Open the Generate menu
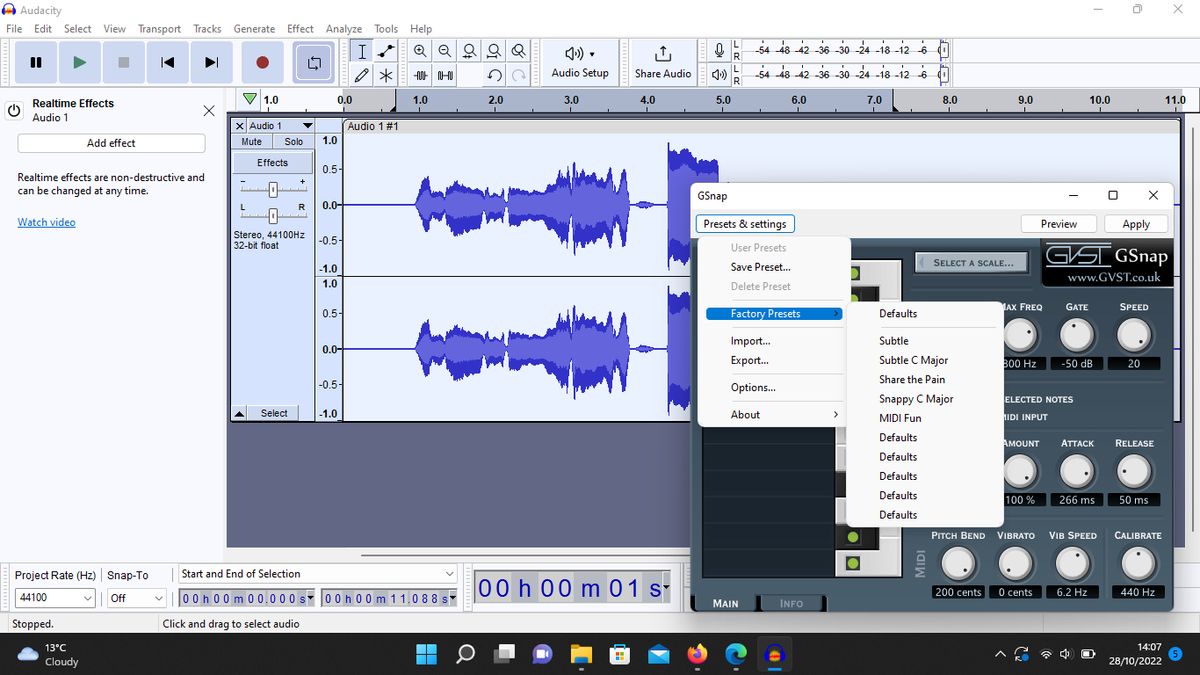The width and height of the screenshot is (1200, 675). coord(254,28)
